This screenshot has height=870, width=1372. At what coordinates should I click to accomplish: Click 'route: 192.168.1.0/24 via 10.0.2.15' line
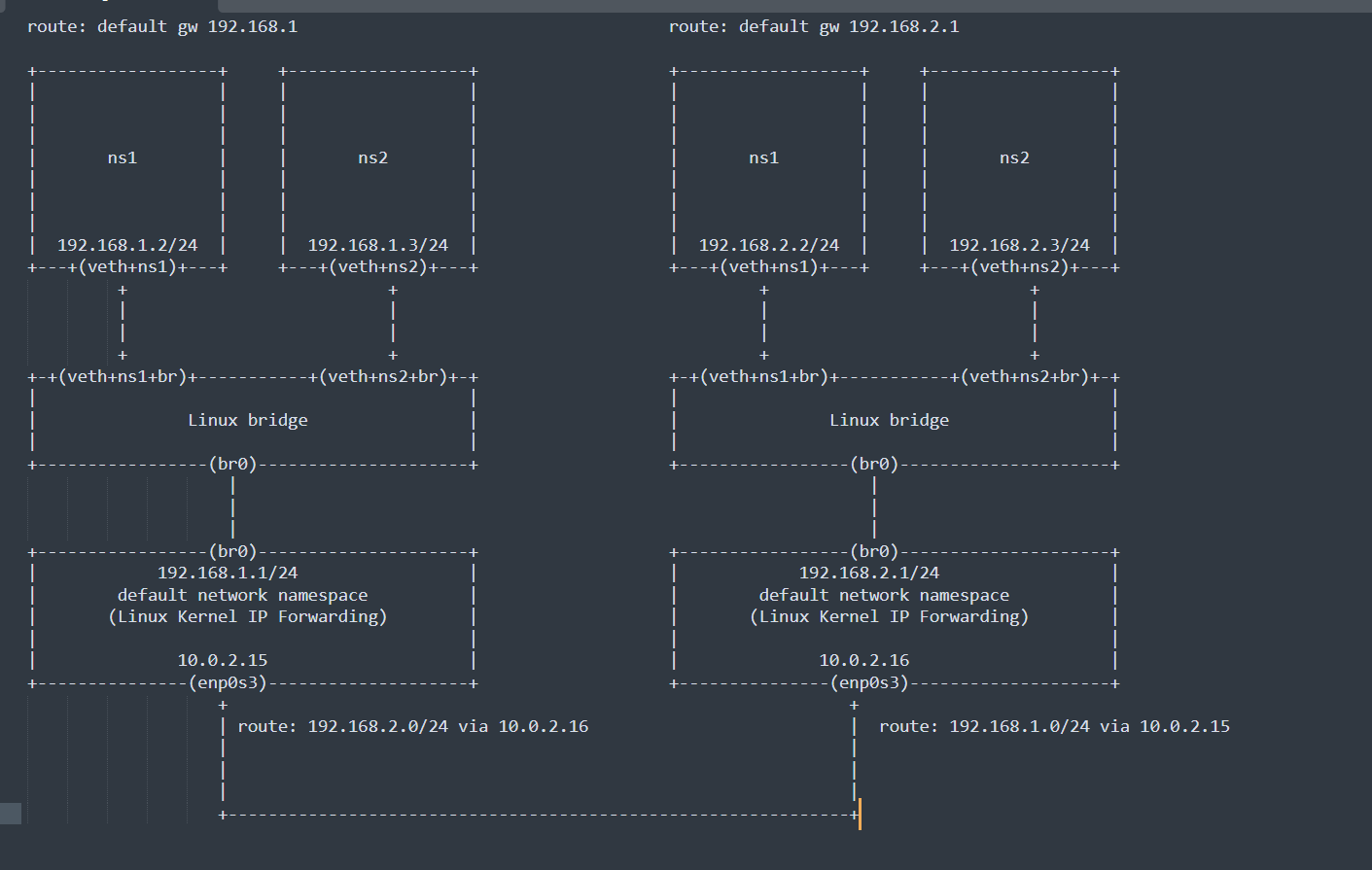(x=1055, y=726)
